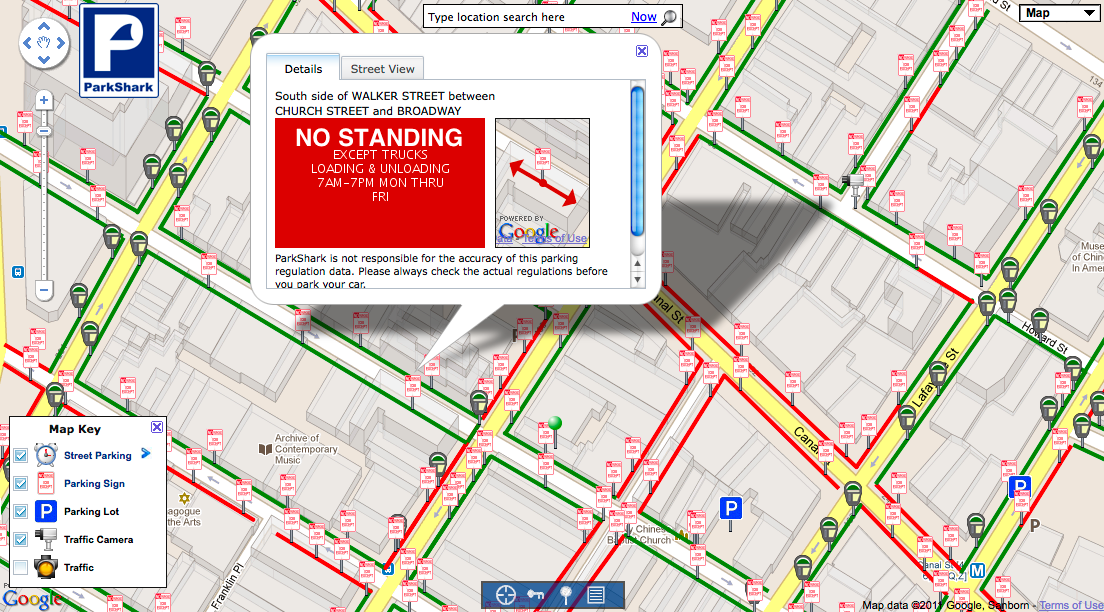Uncheck the Parking Lot checkbox
The height and width of the screenshot is (612, 1104).
20,511
